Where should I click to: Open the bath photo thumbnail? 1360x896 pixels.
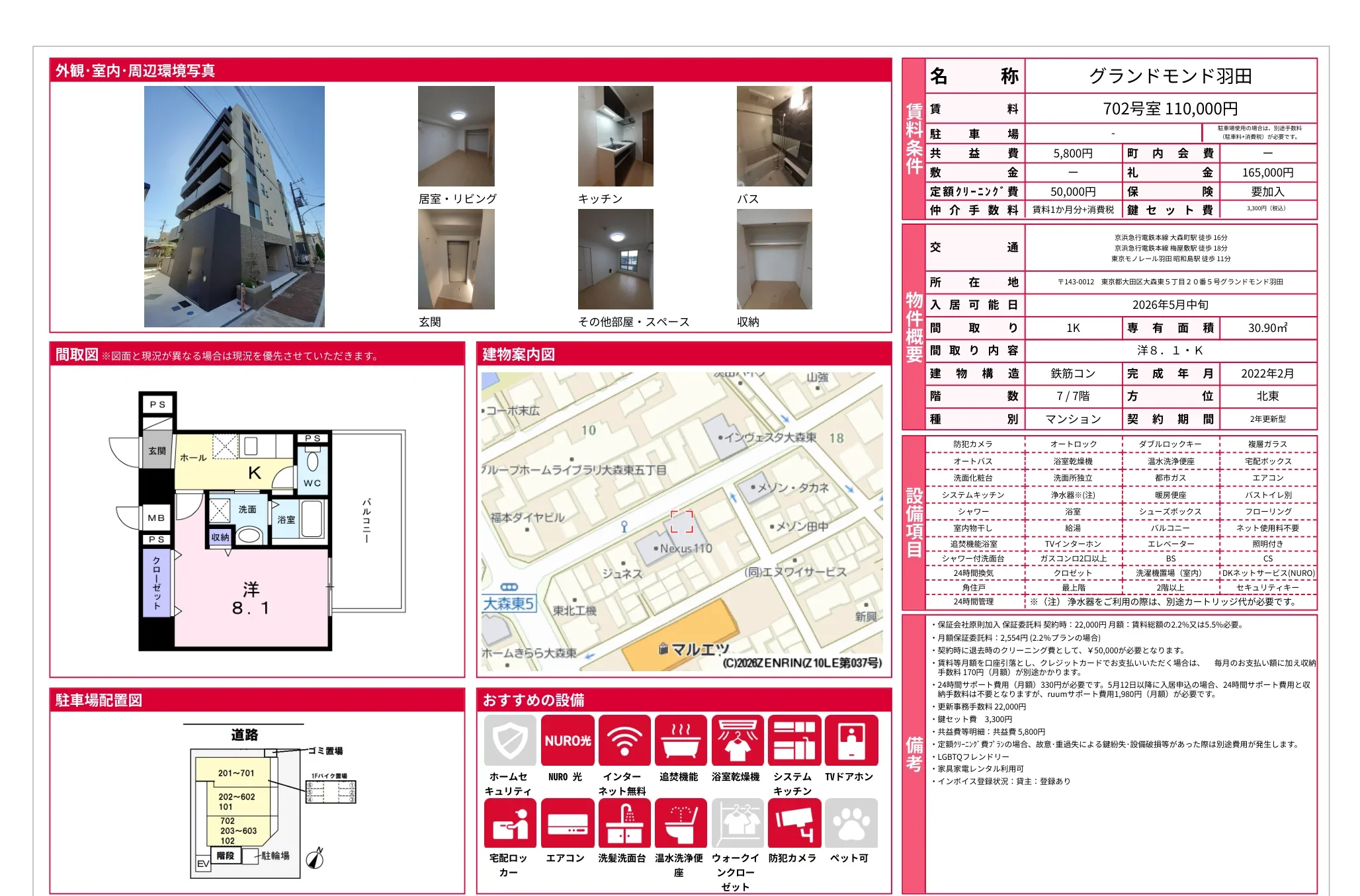[x=774, y=136]
